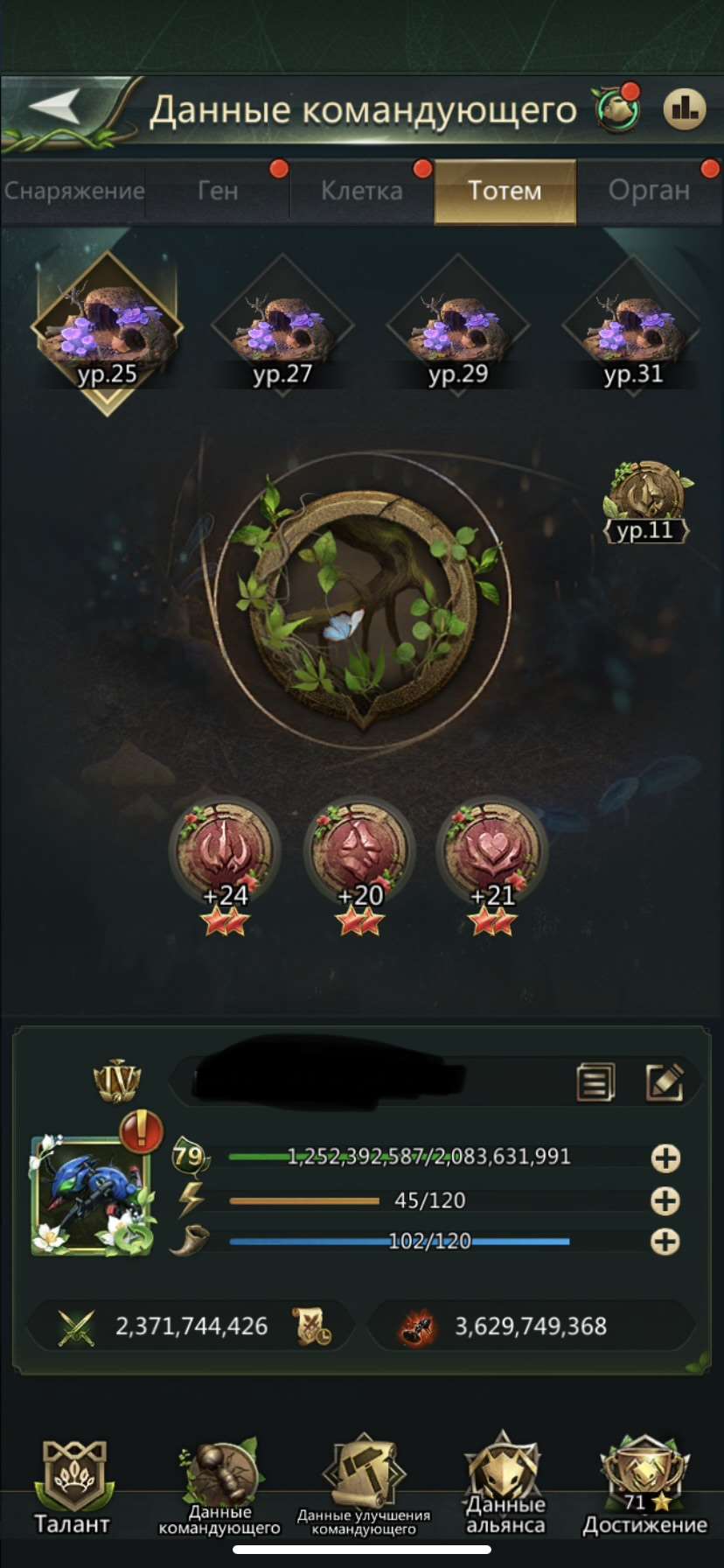724x1568 pixels.
Task: Open the Клетка tab
Action: [361, 191]
